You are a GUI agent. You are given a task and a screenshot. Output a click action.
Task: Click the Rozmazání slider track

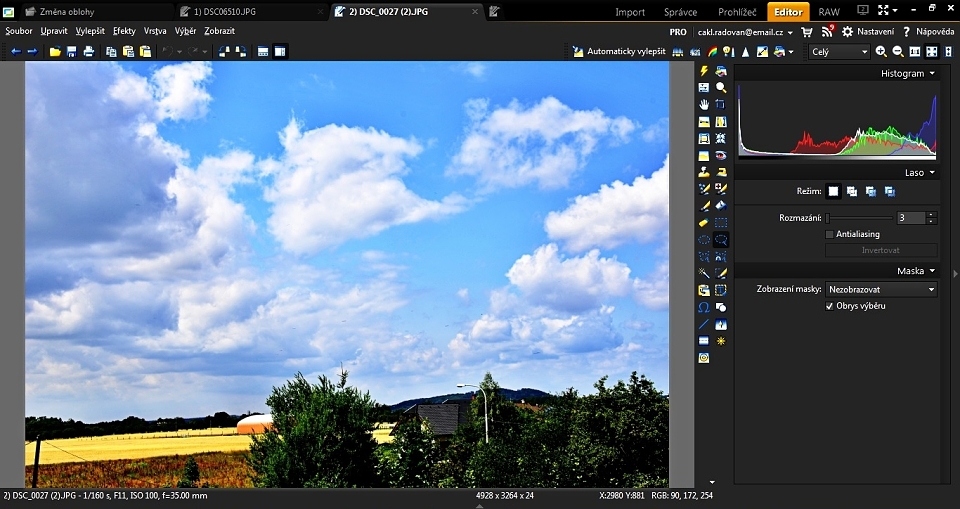click(860, 218)
